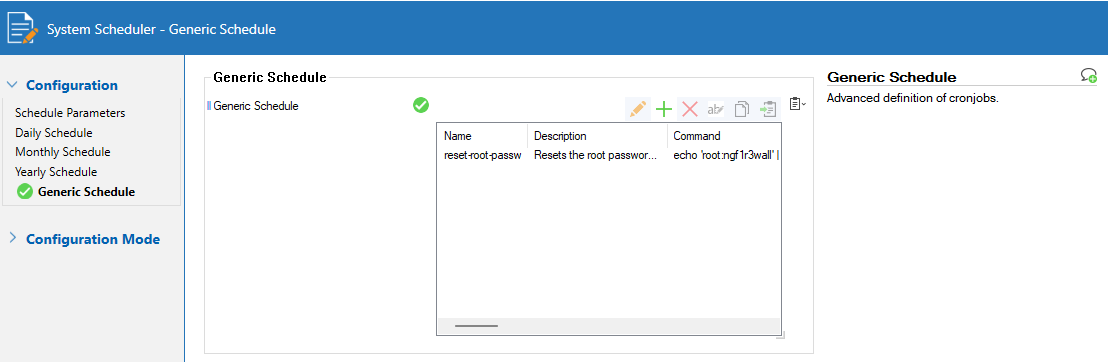Viewport: 1108px width, 362px height.
Task: Click the table's horizontal scrollbar thumb
Action: point(476,326)
